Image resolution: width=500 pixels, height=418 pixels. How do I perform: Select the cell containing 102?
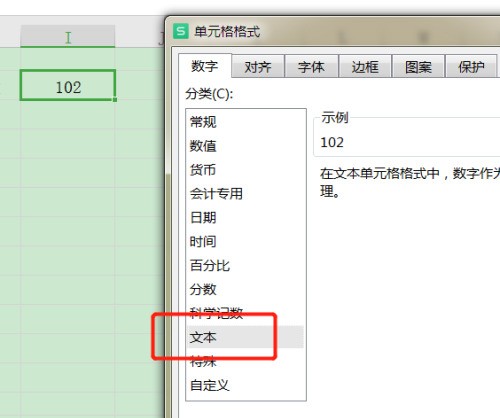(x=68, y=85)
